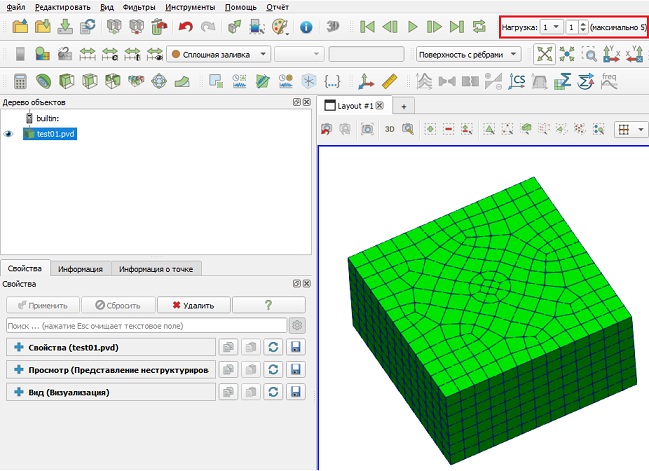Open the color palette editor icon

pyautogui.click(x=280, y=27)
